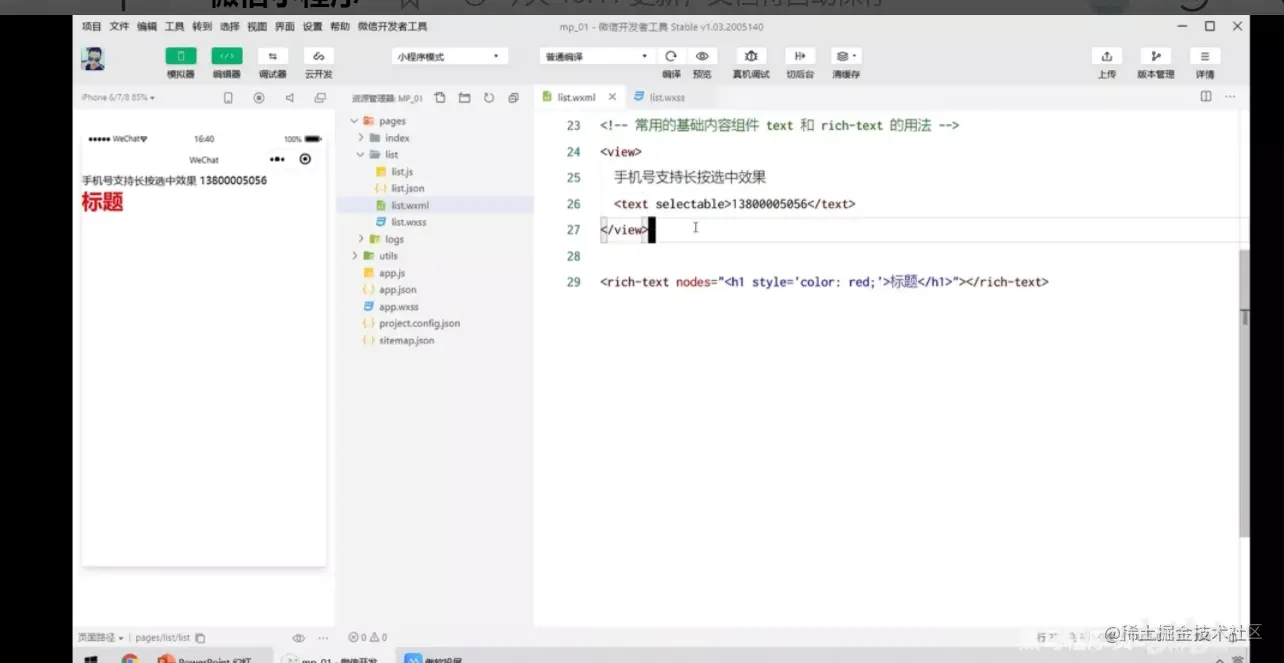
Task: Toggle the 模拟器 simulator panel button
Action: pos(181,56)
